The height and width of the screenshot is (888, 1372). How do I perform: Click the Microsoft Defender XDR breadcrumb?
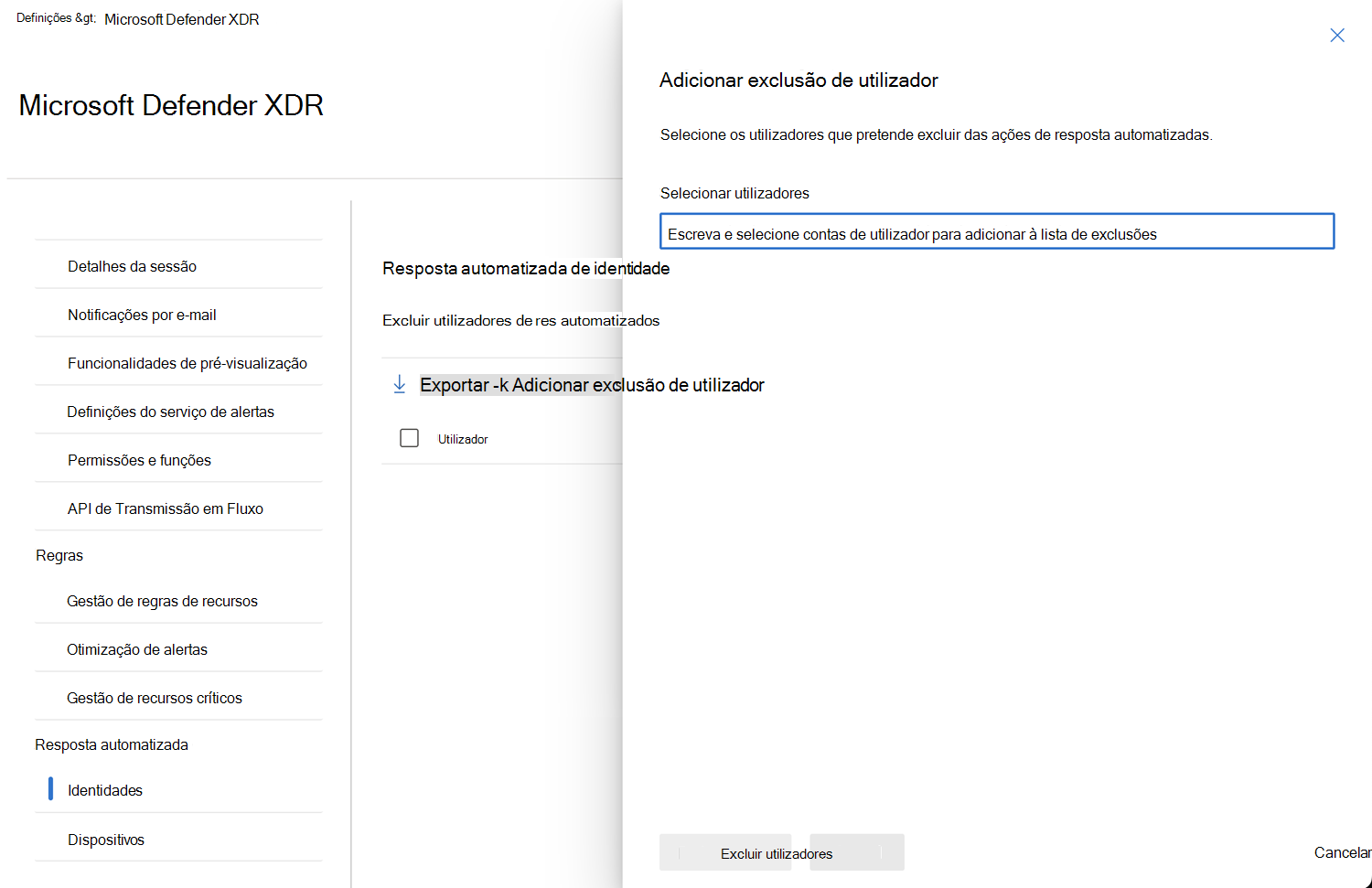click(x=182, y=19)
